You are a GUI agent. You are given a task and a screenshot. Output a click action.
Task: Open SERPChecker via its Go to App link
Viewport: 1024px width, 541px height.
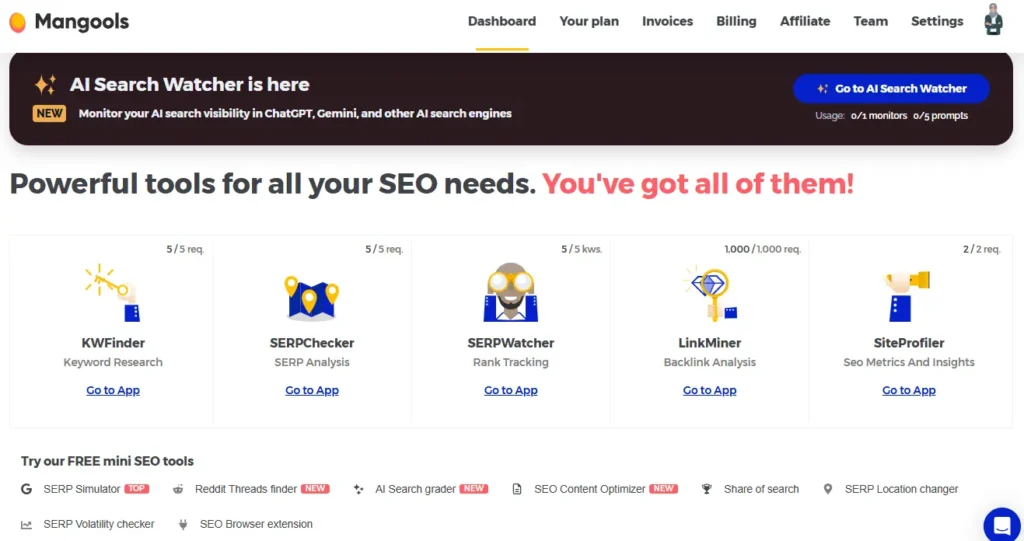coord(312,390)
